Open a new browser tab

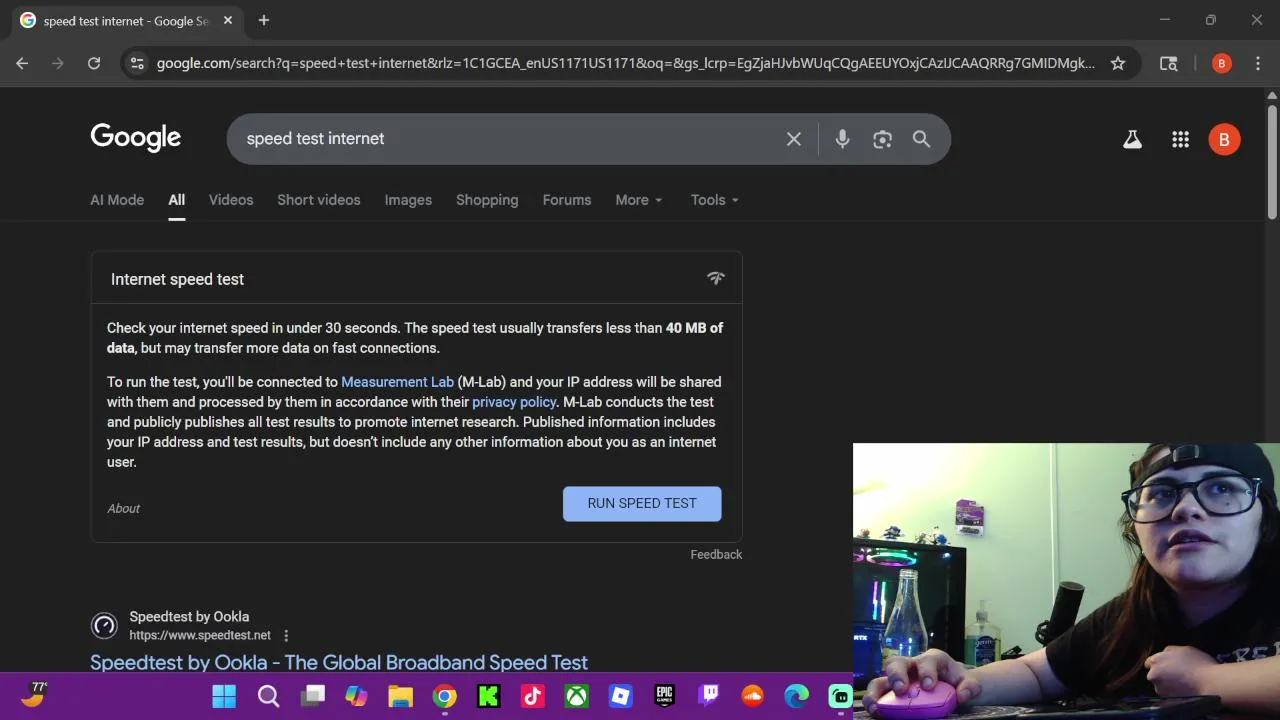click(264, 20)
